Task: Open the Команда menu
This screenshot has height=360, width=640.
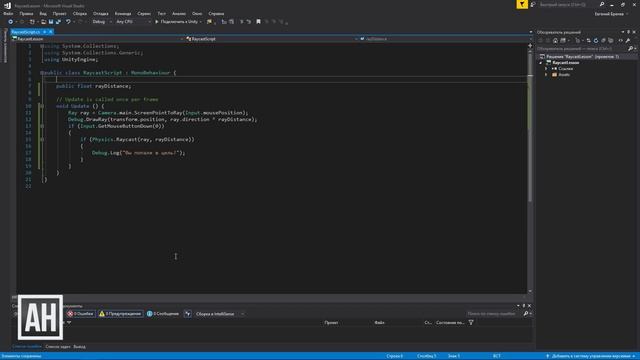Action: (x=123, y=13)
